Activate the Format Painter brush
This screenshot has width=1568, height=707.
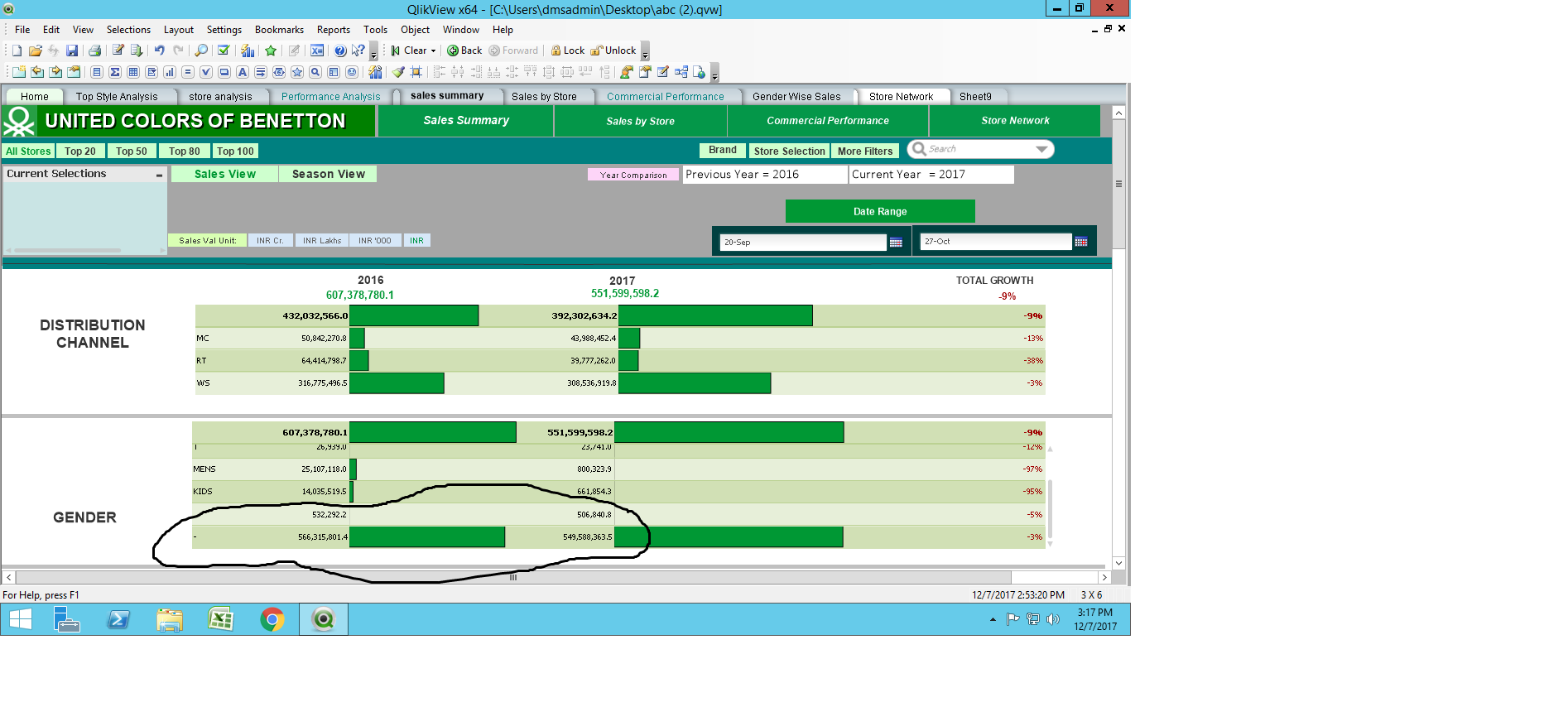tap(398, 72)
